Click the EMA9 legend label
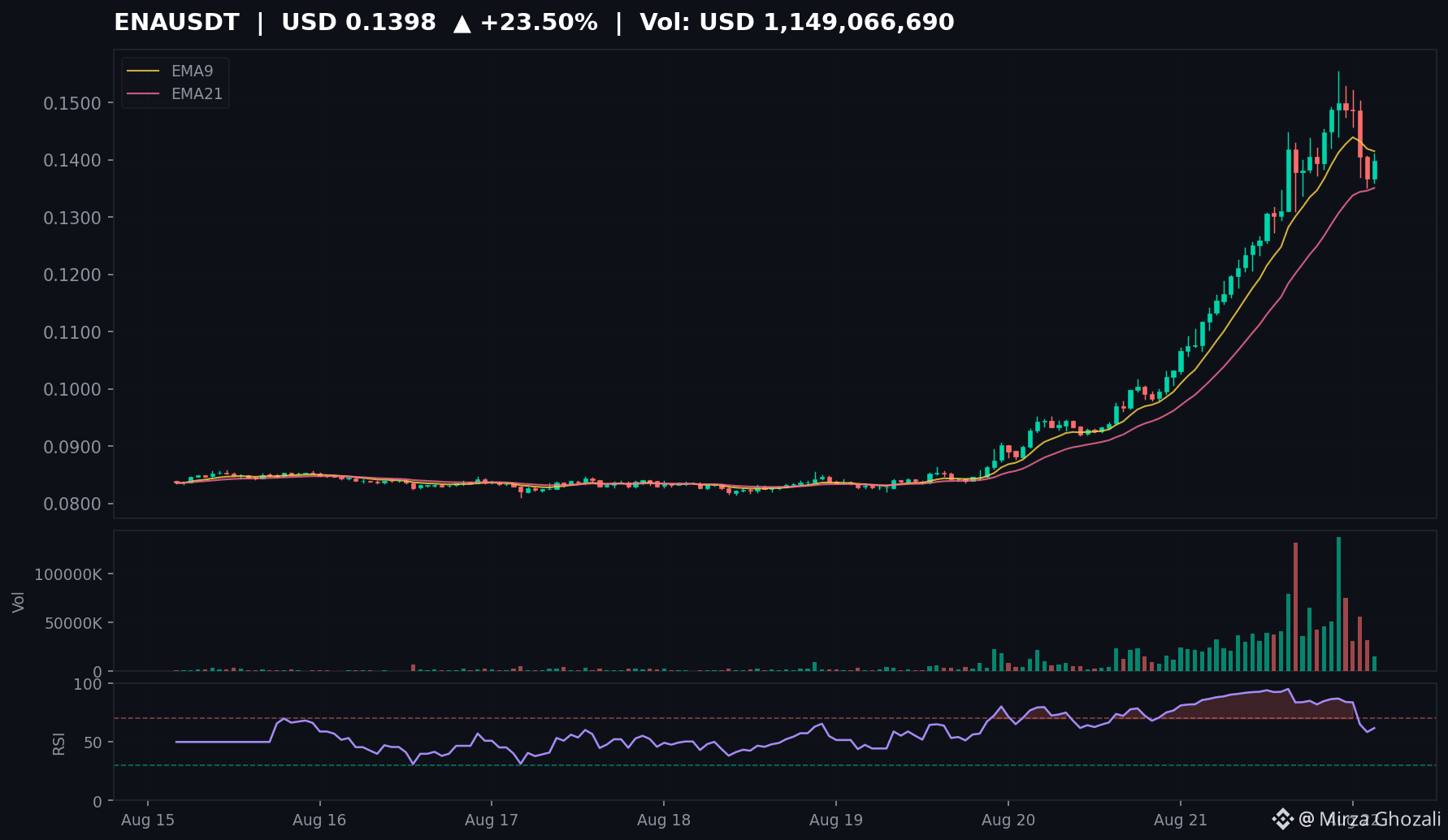This screenshot has width=1448, height=840. click(x=192, y=71)
